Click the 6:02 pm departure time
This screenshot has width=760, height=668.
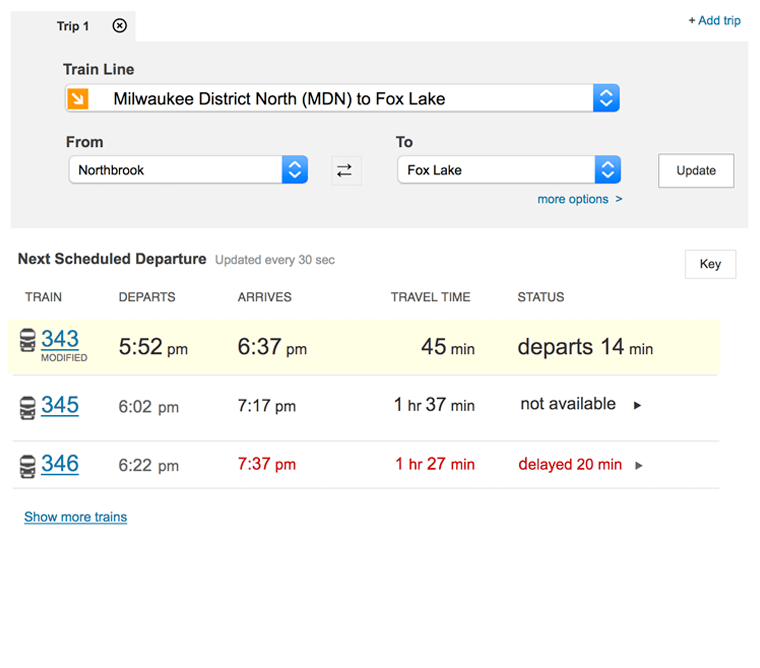(x=149, y=407)
